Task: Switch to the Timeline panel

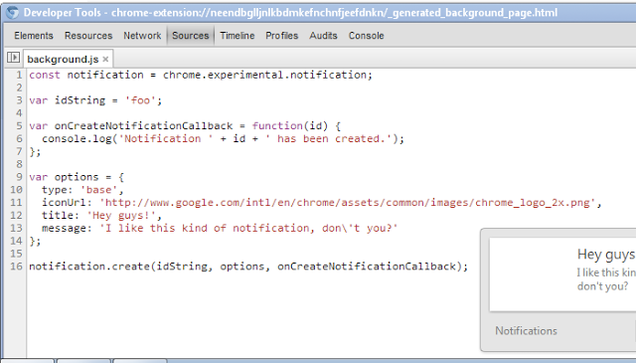Action: [237, 36]
